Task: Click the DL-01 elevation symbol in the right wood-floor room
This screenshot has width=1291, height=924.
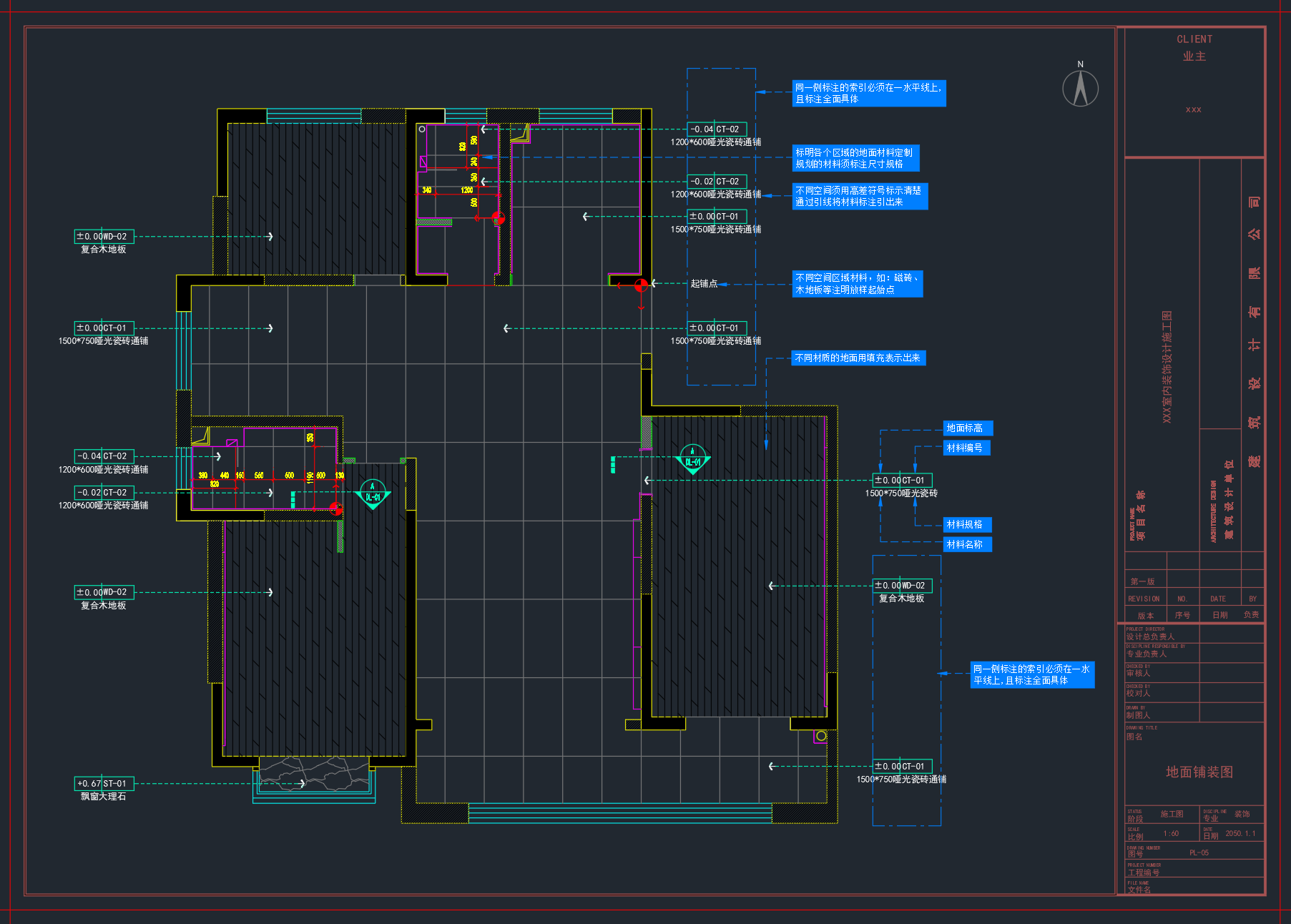Action: 692,459
